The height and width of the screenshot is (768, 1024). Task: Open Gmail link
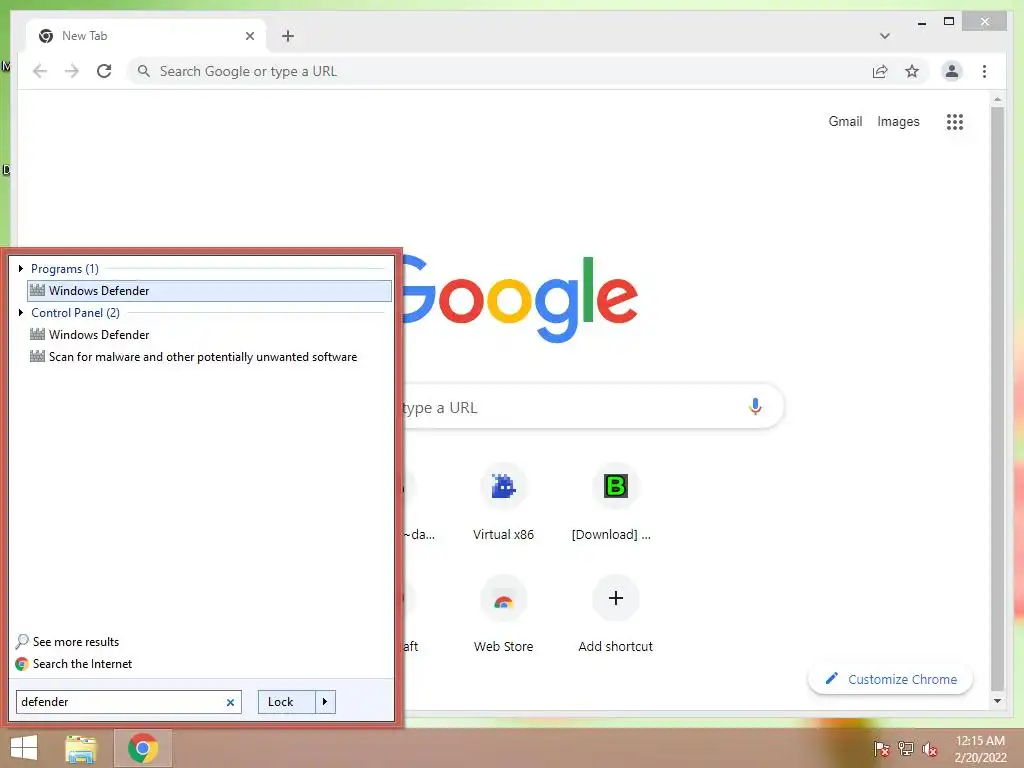click(x=845, y=121)
